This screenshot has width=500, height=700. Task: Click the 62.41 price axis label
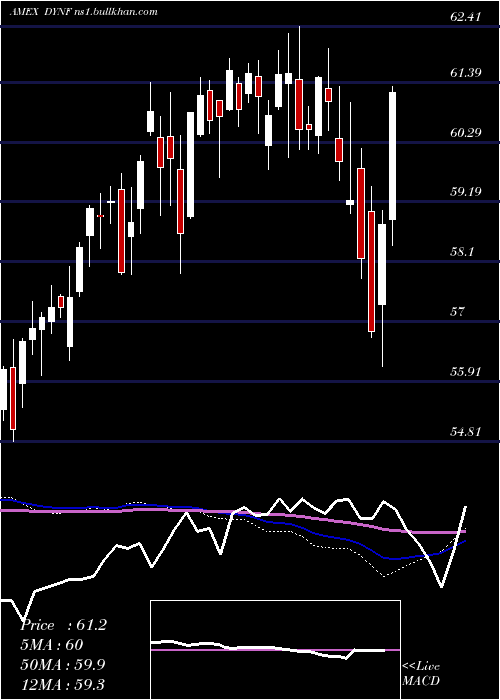click(466, 17)
